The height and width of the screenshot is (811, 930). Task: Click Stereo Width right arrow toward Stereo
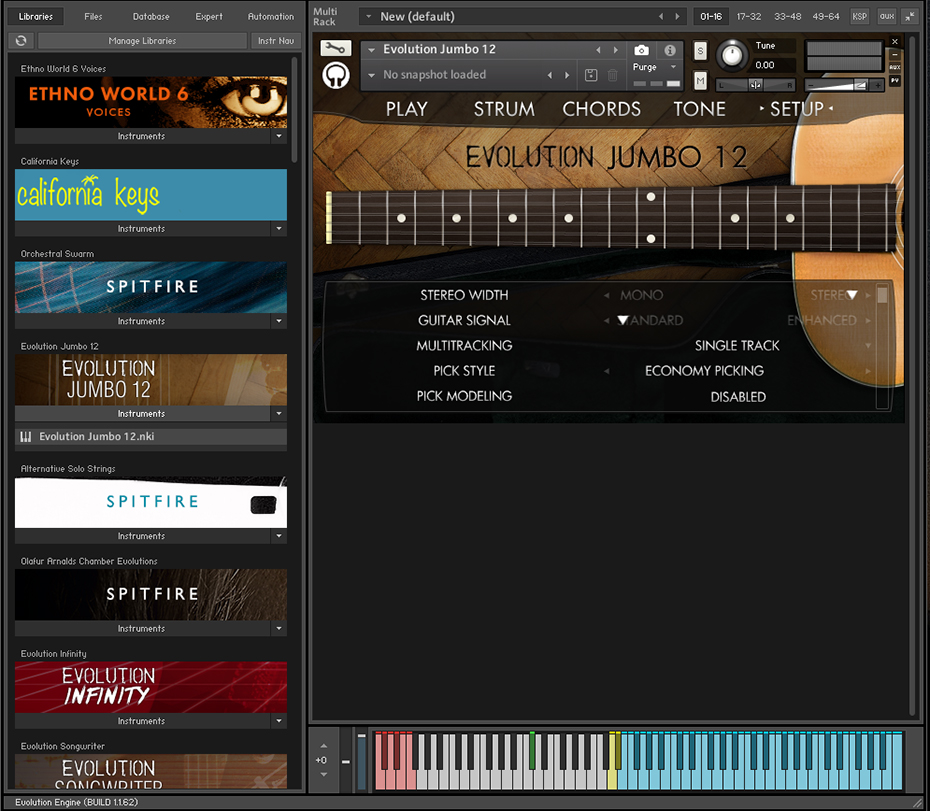point(868,295)
